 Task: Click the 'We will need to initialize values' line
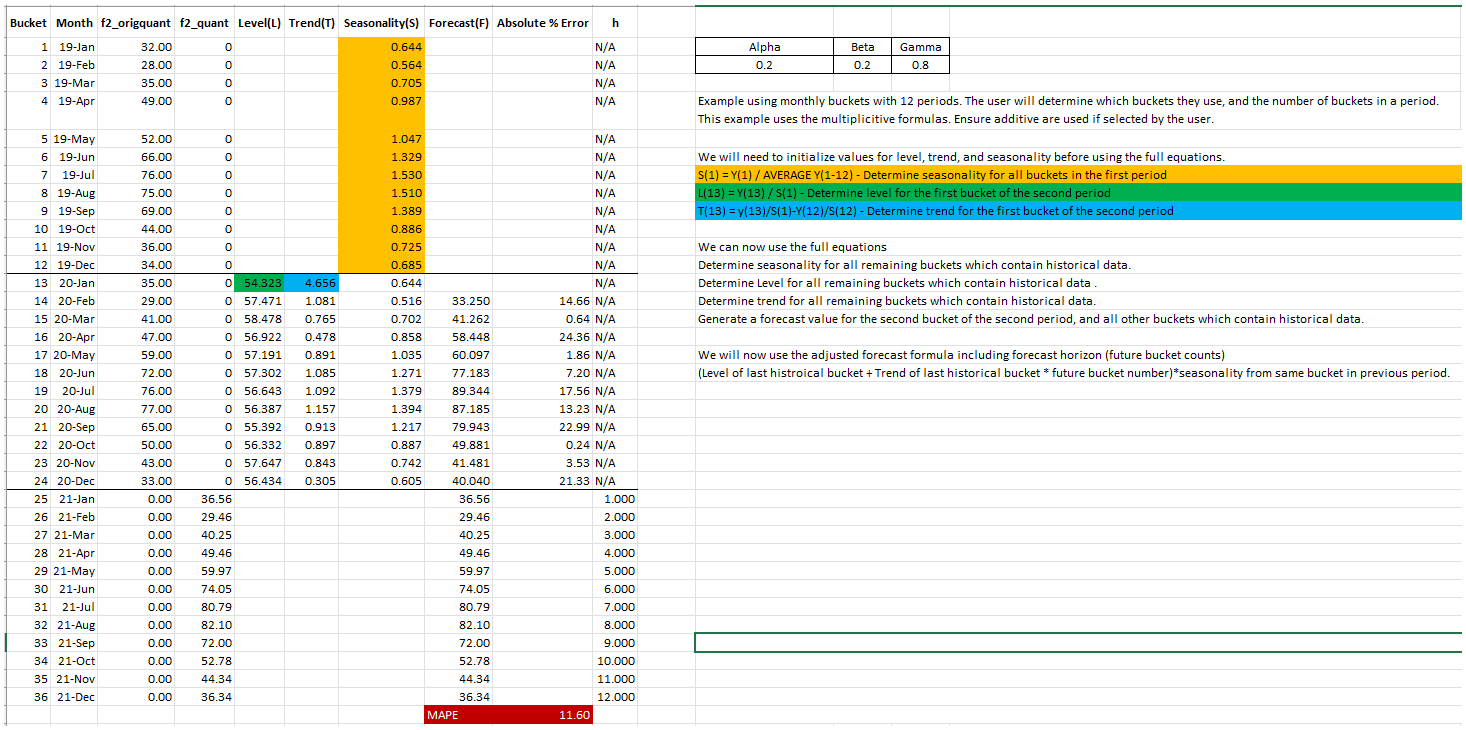(961, 157)
